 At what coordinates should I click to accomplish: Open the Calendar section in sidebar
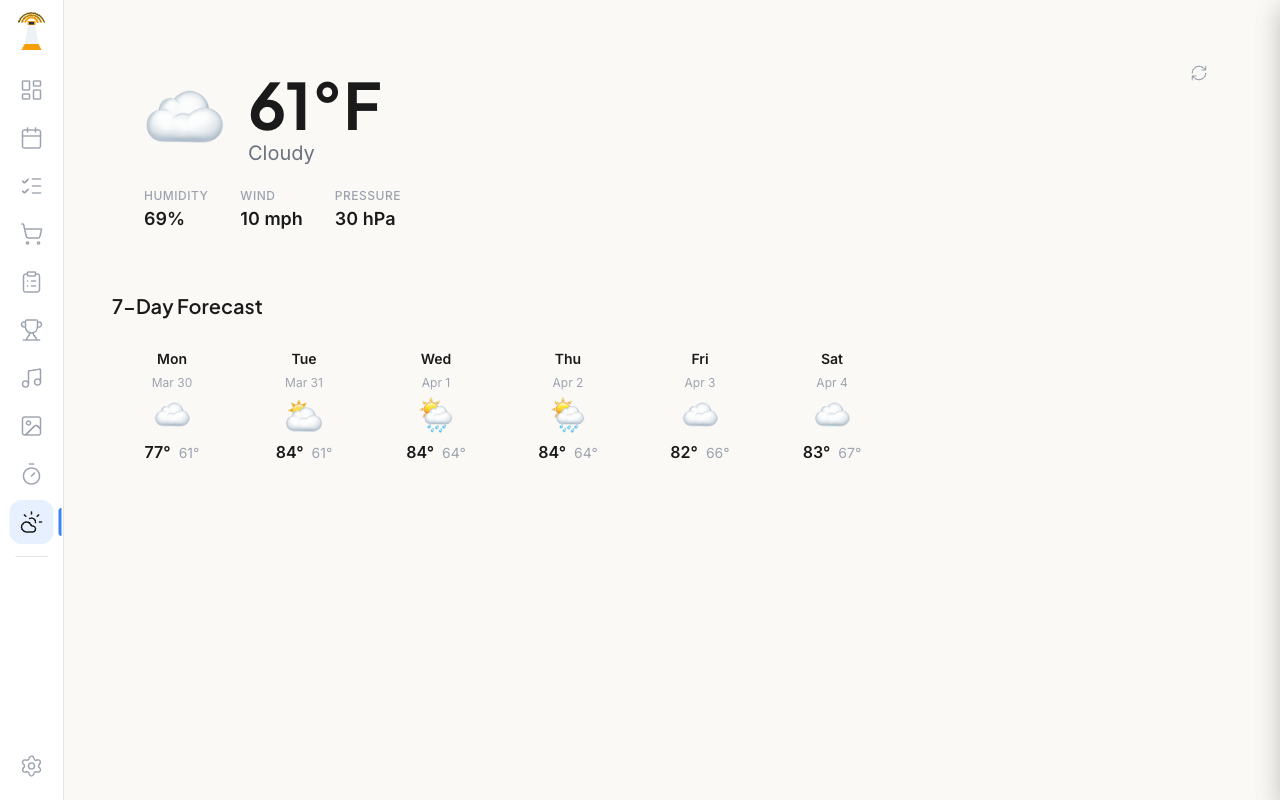point(31,138)
